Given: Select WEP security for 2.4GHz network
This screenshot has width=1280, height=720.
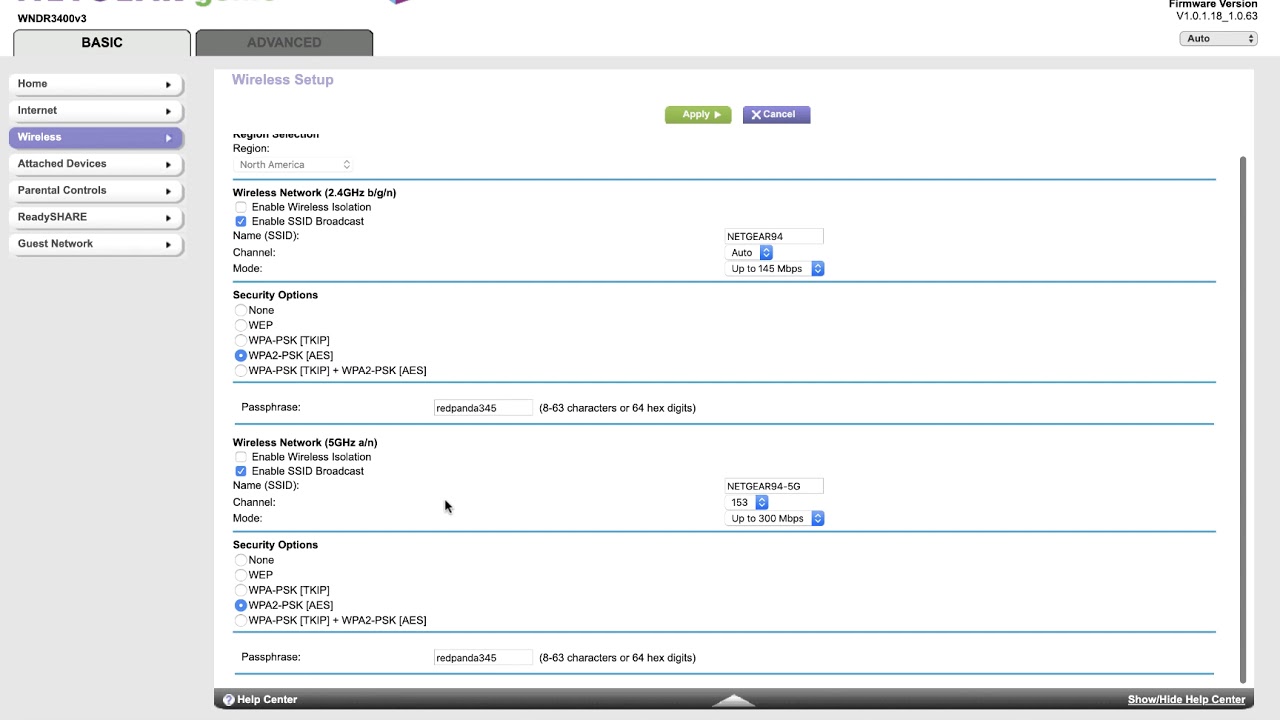Looking at the screenshot, I should 241,325.
